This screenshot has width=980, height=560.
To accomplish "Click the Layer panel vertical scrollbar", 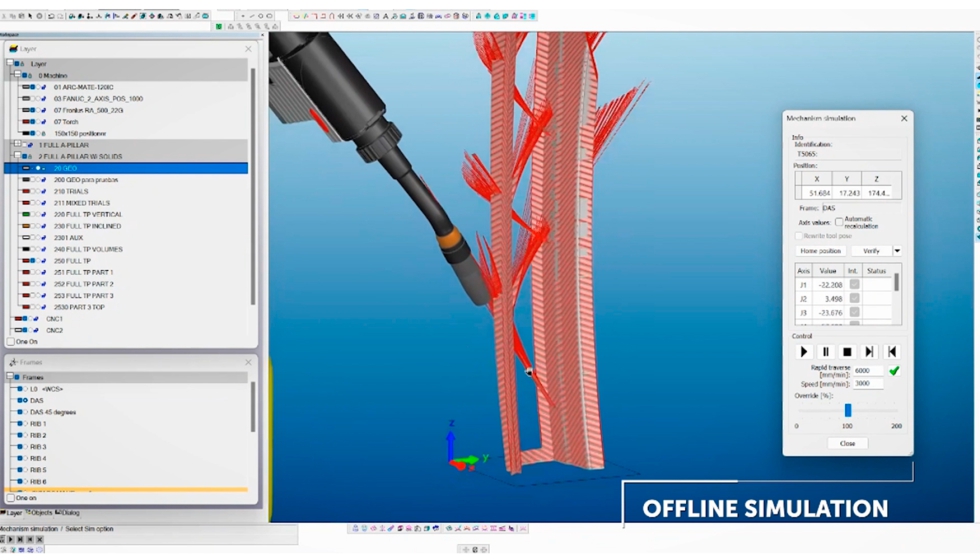I will (253, 188).
